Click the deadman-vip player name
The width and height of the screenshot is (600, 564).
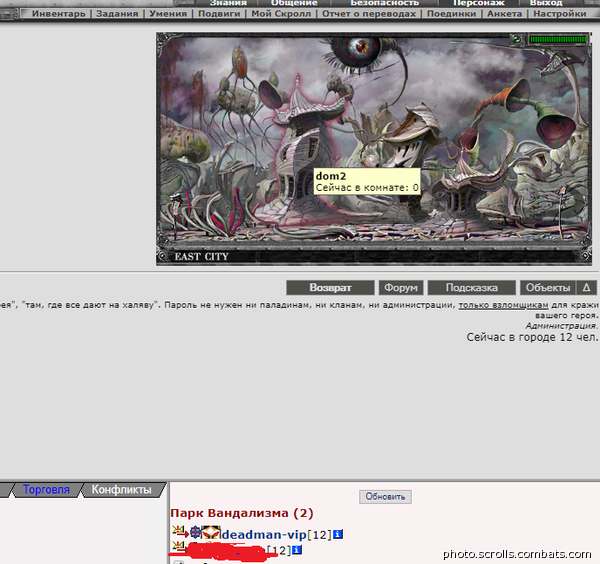pyautogui.click(x=264, y=535)
